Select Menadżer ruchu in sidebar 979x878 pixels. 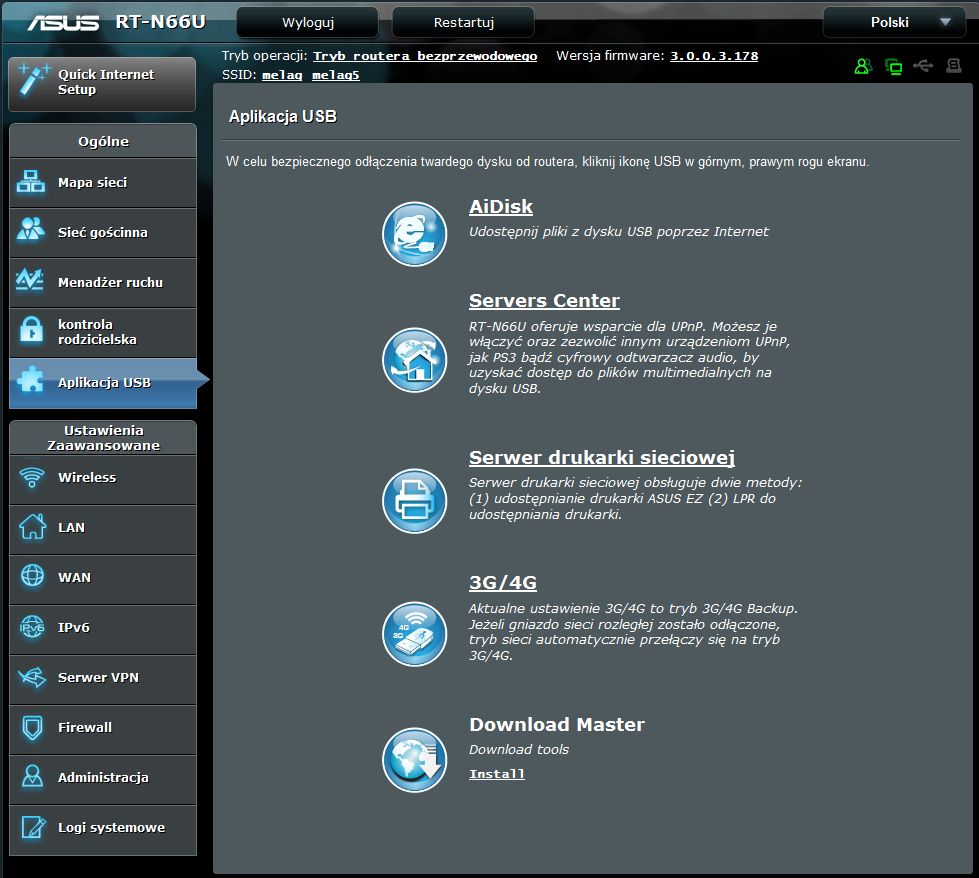103,283
